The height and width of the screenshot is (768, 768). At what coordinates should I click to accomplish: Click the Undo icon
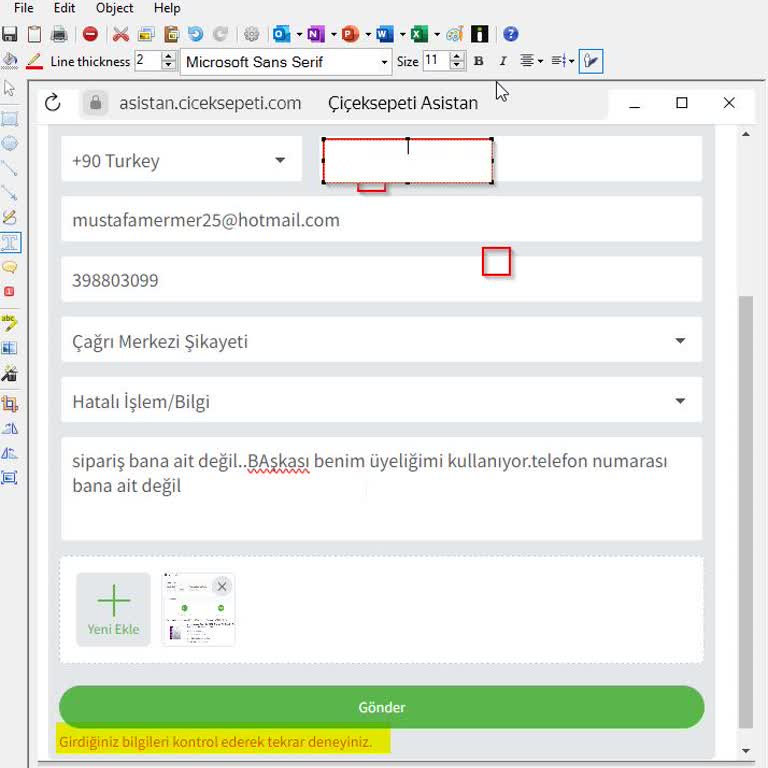pos(196,34)
